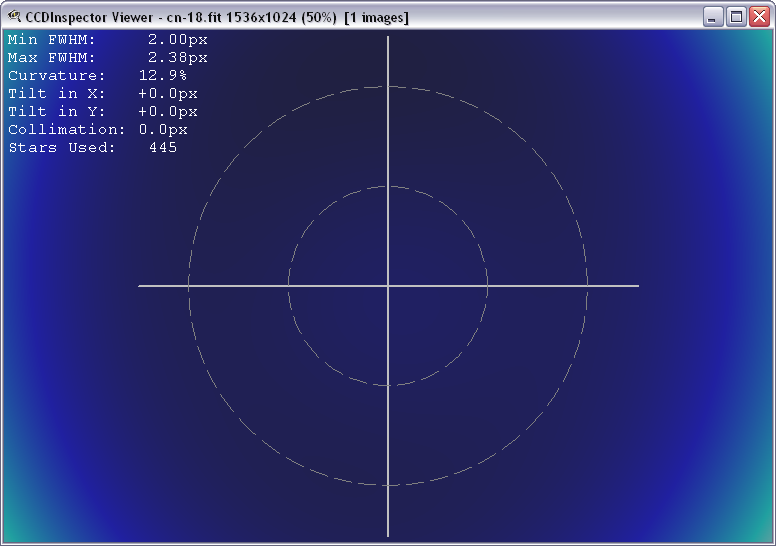The width and height of the screenshot is (776, 546).
Task: Click the 'Stars Used: 445' readout
Action: [x=93, y=148]
